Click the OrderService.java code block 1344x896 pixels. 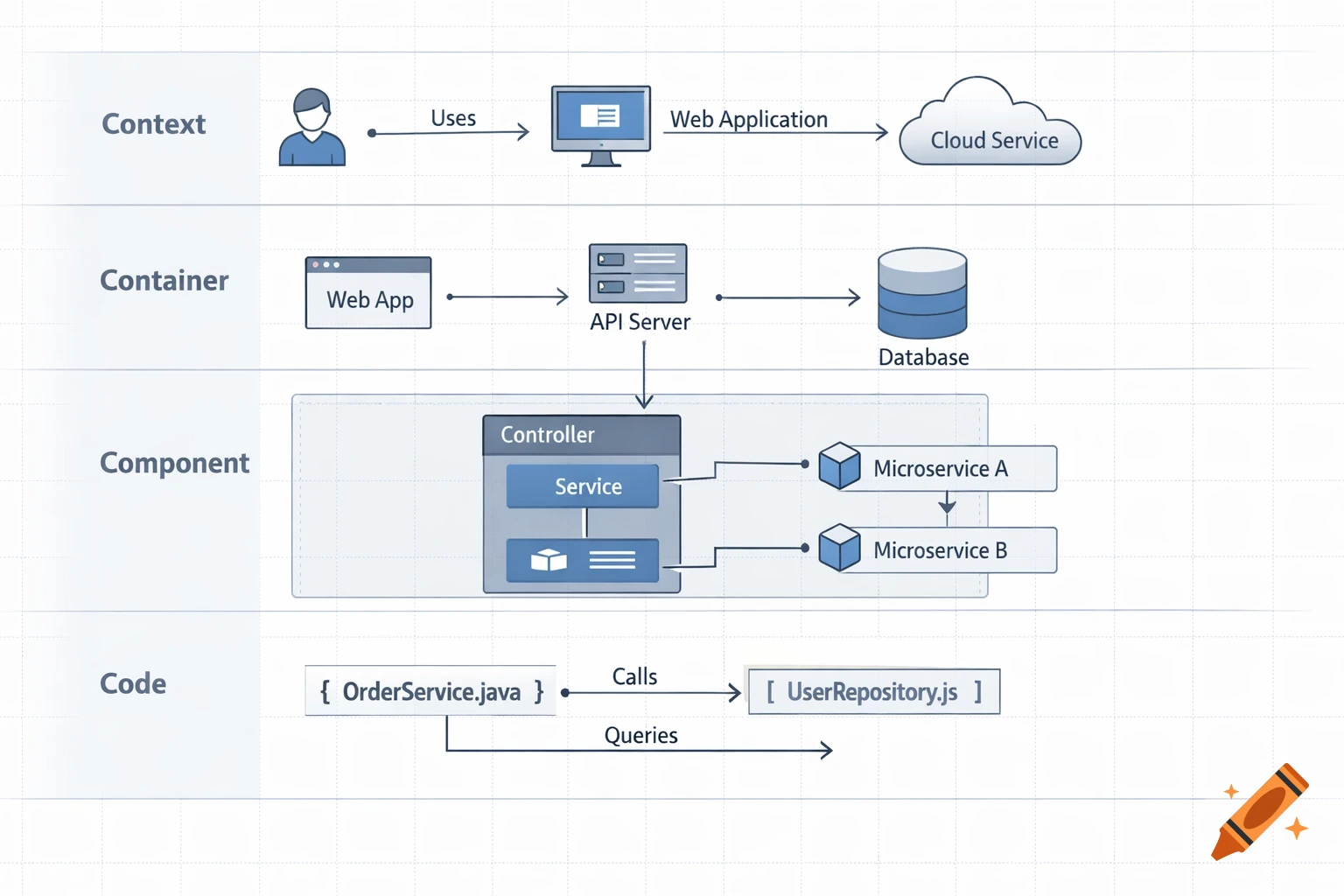pos(430,690)
